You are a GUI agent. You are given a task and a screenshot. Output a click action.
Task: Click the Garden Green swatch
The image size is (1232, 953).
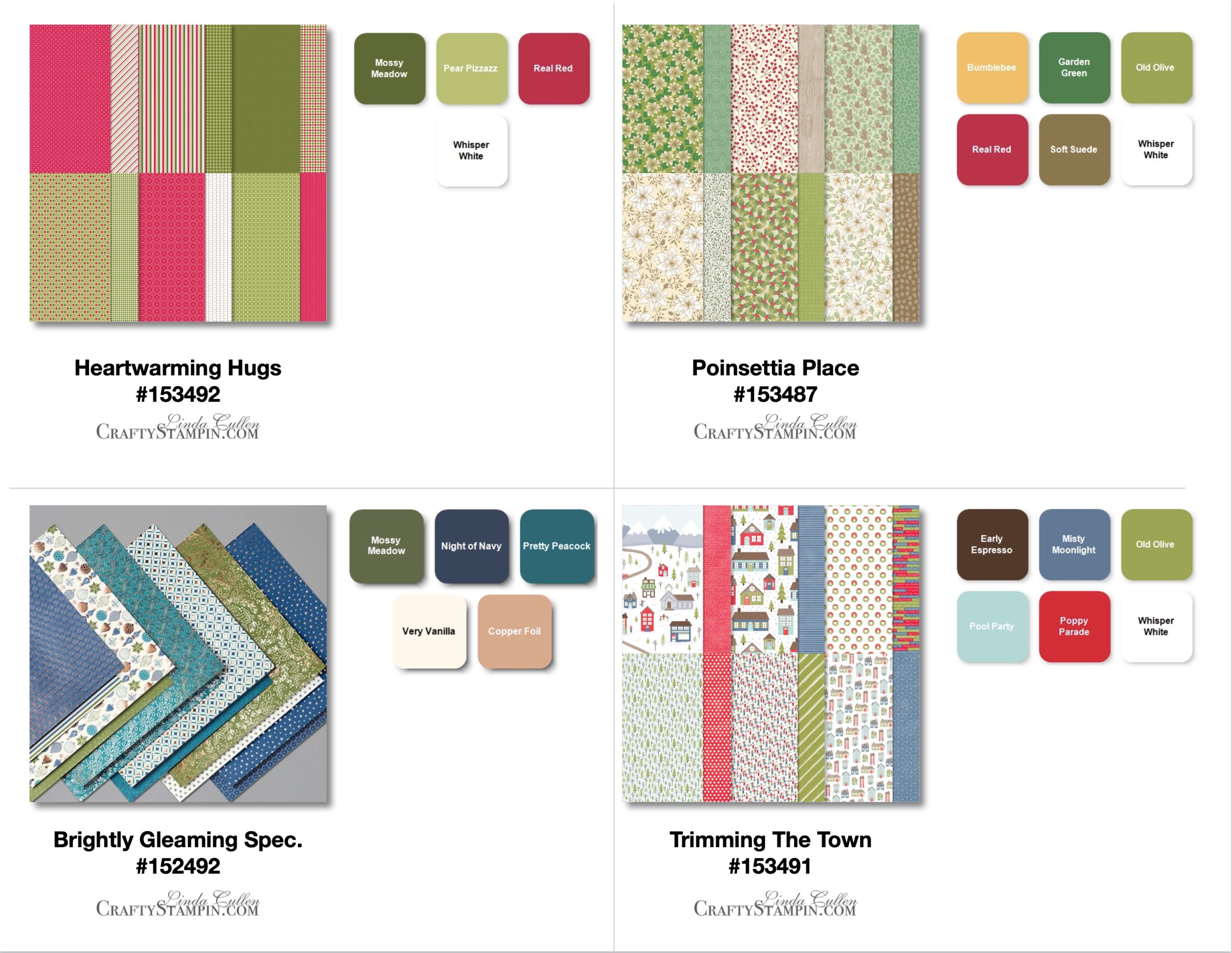tap(1075, 68)
